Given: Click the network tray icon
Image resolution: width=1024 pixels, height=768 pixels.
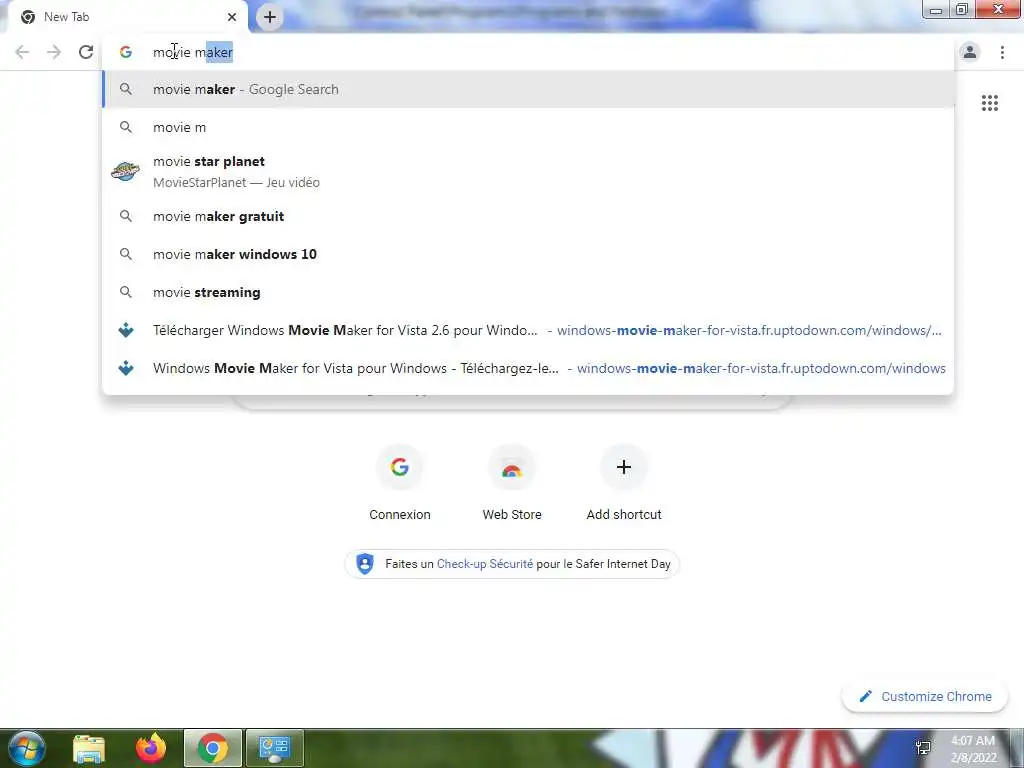Looking at the screenshot, I should click(x=923, y=748).
